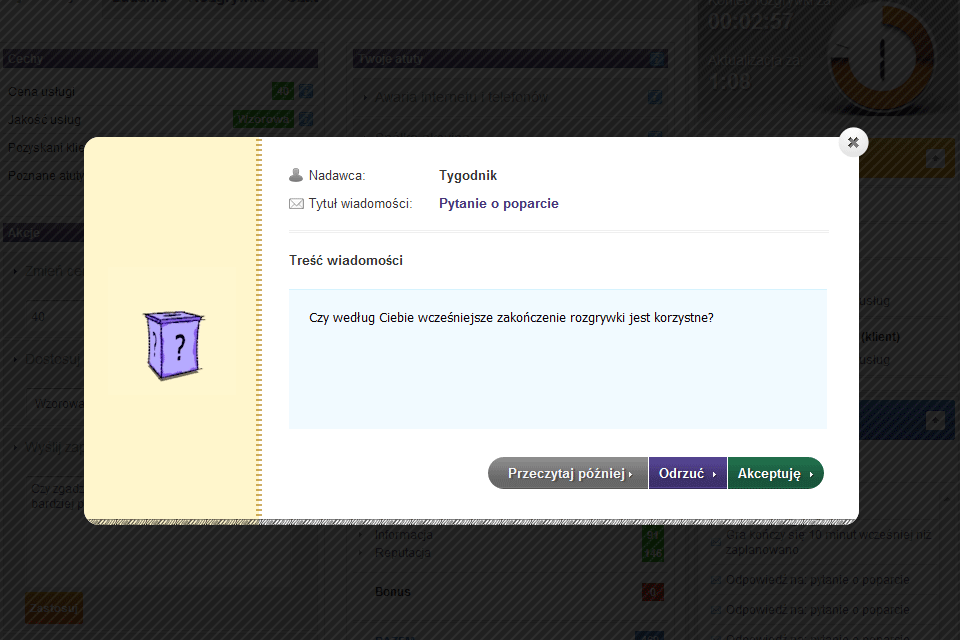Click the sender name Tygodnik
This screenshot has width=960, height=640.
(x=468, y=175)
